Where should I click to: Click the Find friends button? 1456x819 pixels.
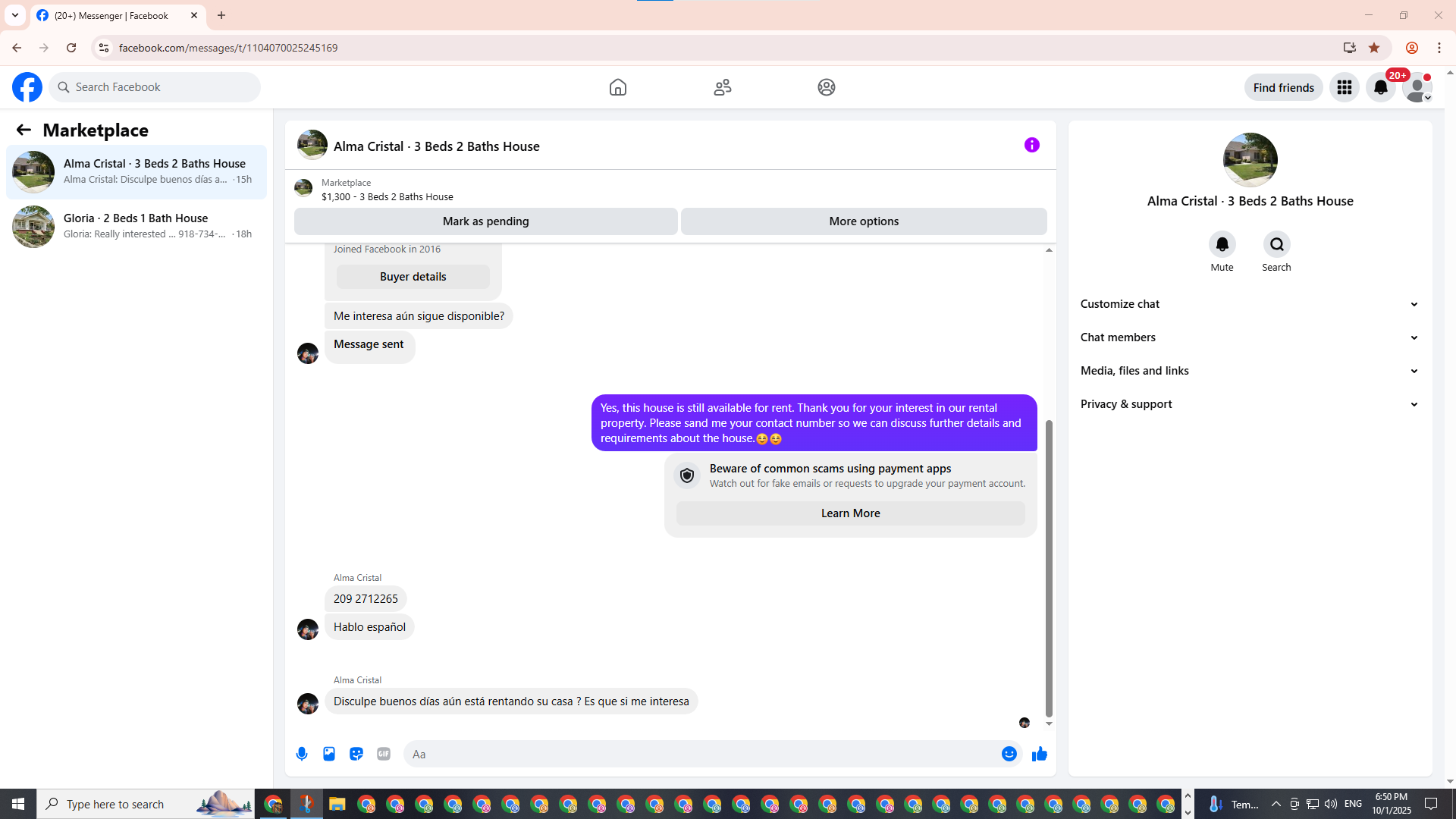tap(1283, 87)
